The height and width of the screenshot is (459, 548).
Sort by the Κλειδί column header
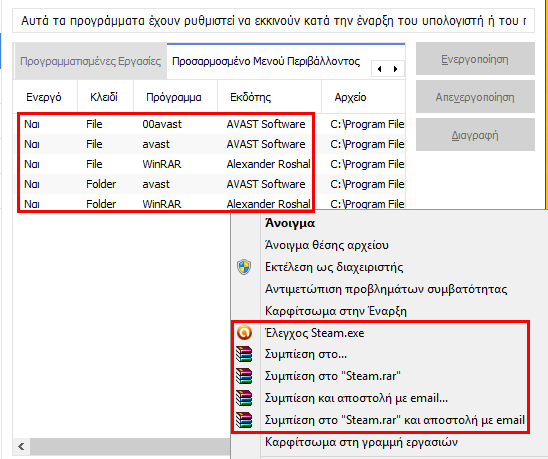(x=104, y=97)
